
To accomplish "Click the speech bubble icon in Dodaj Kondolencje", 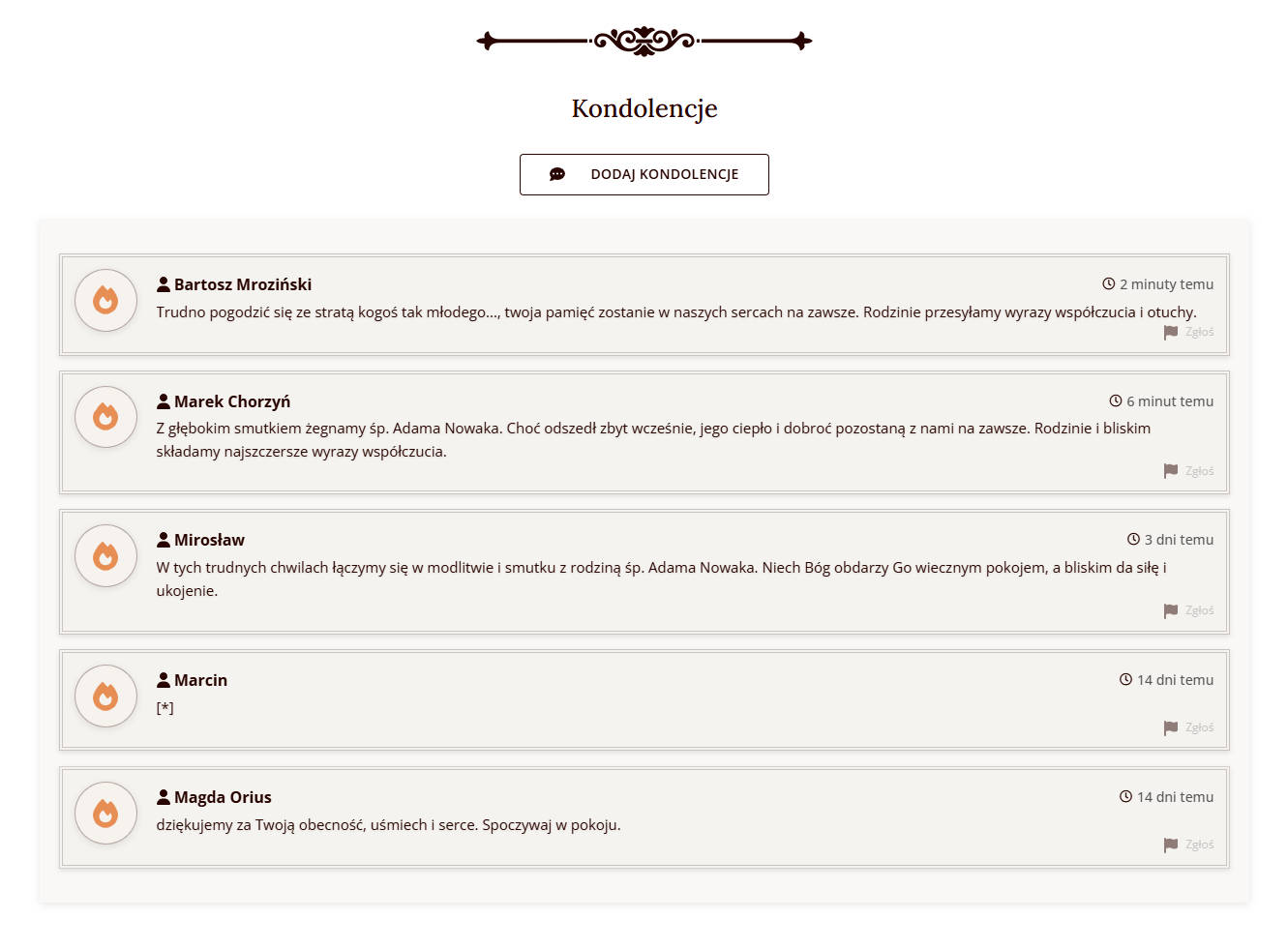I will pos(557,174).
